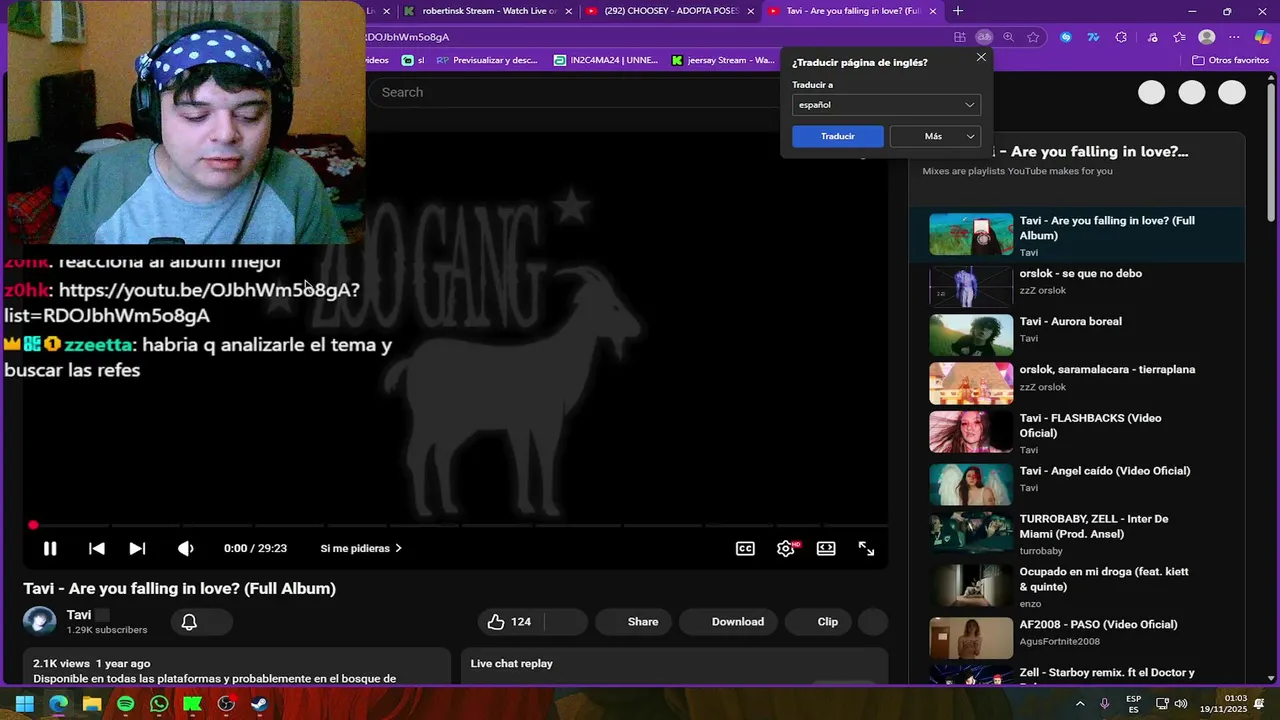Close the 'Tavi - Are you falling in love?' tab

933,11
